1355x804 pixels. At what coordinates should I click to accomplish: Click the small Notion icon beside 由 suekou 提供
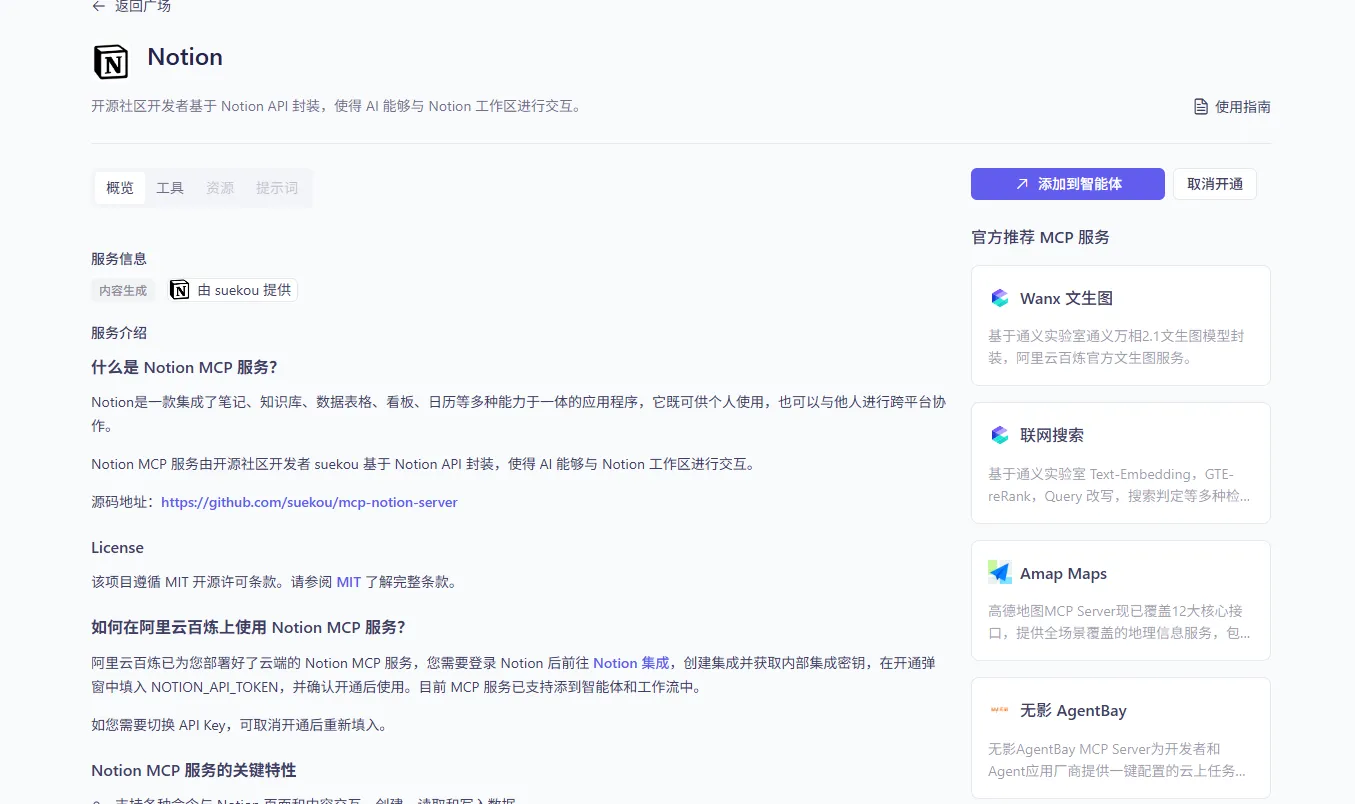pyautogui.click(x=180, y=290)
